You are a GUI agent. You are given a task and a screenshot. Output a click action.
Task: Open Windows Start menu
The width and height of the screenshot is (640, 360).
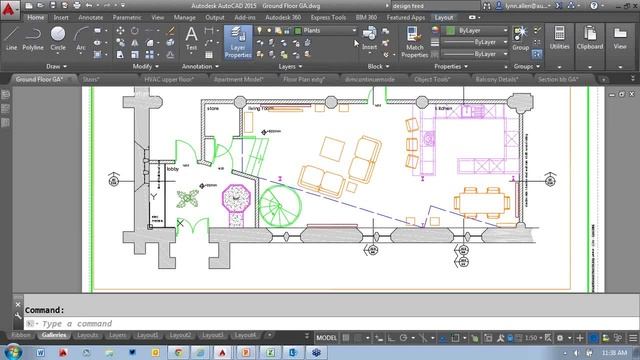pos(12,352)
